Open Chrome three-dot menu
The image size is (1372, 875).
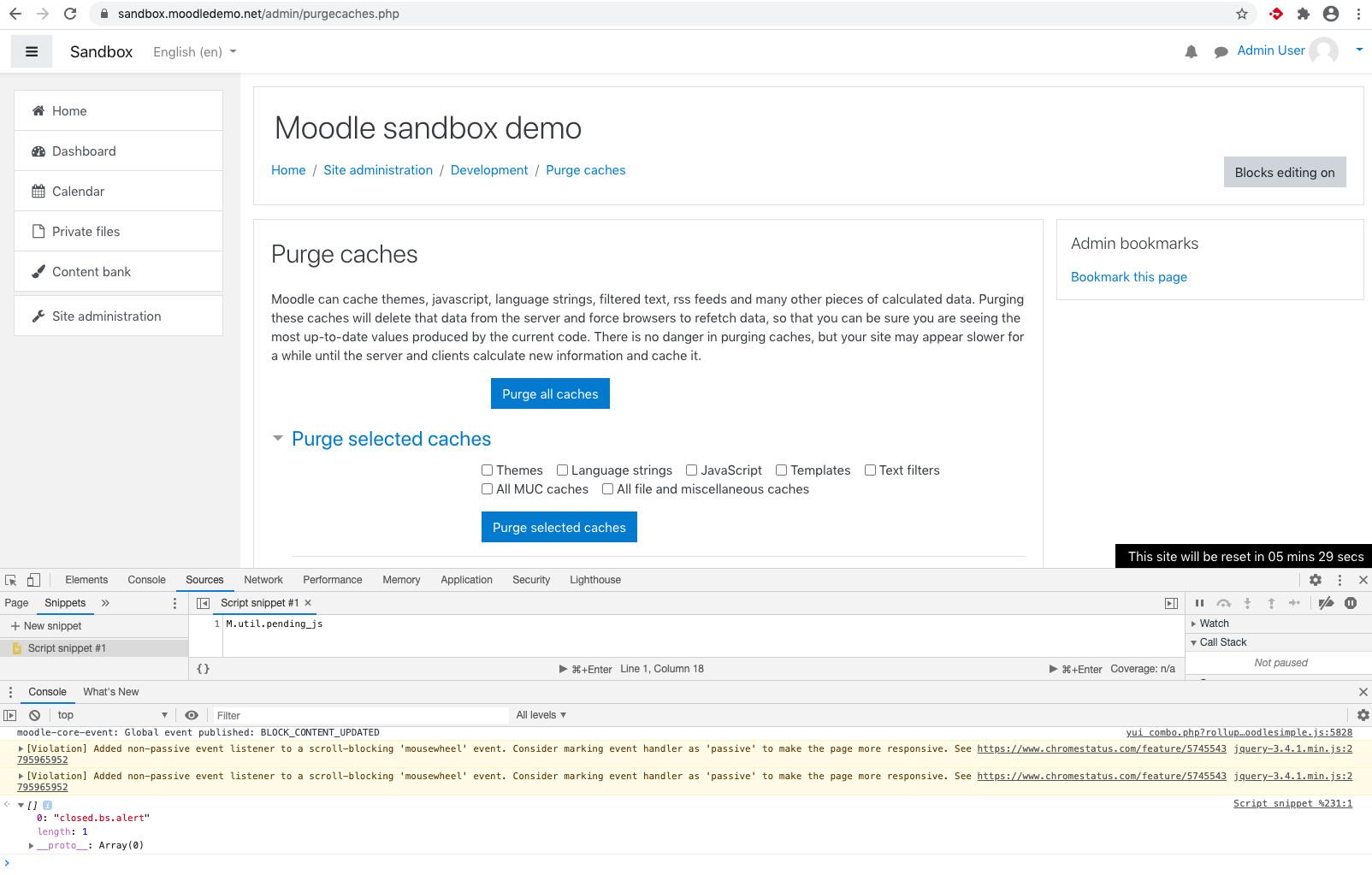[x=1358, y=14]
